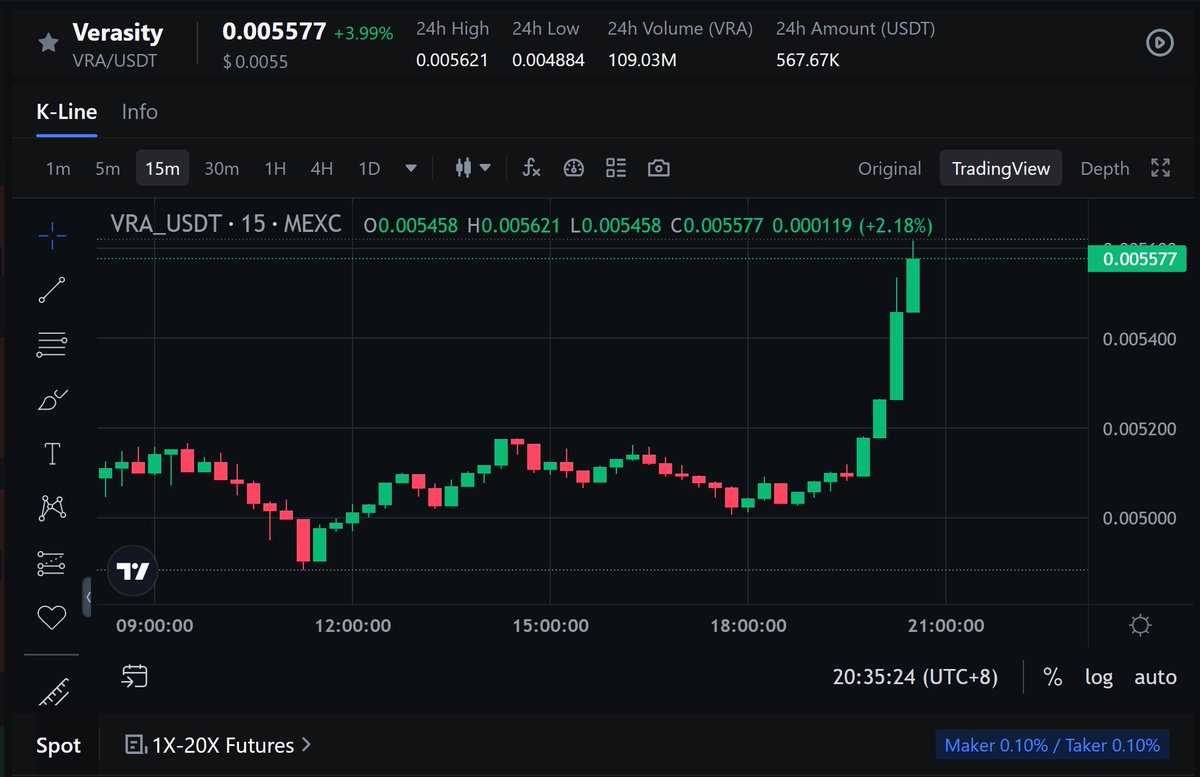Select the TradingView chart view

(x=1001, y=169)
